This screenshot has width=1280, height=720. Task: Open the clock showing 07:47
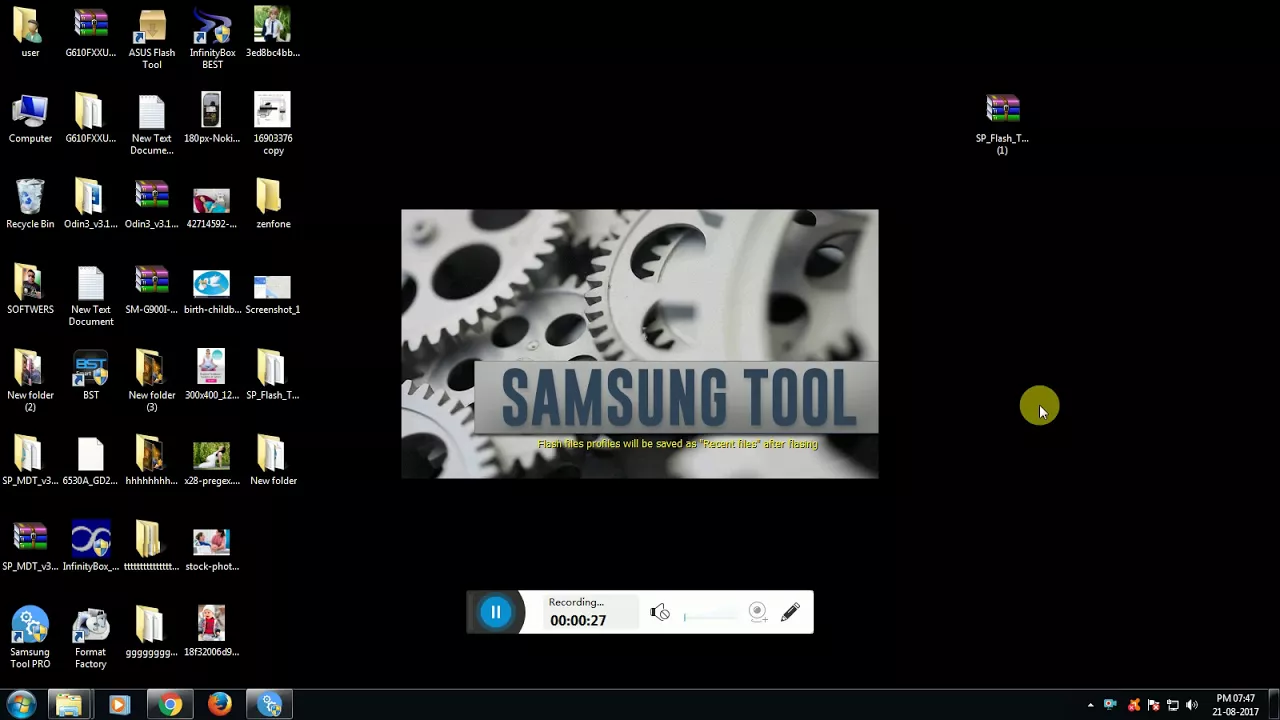(1235, 705)
